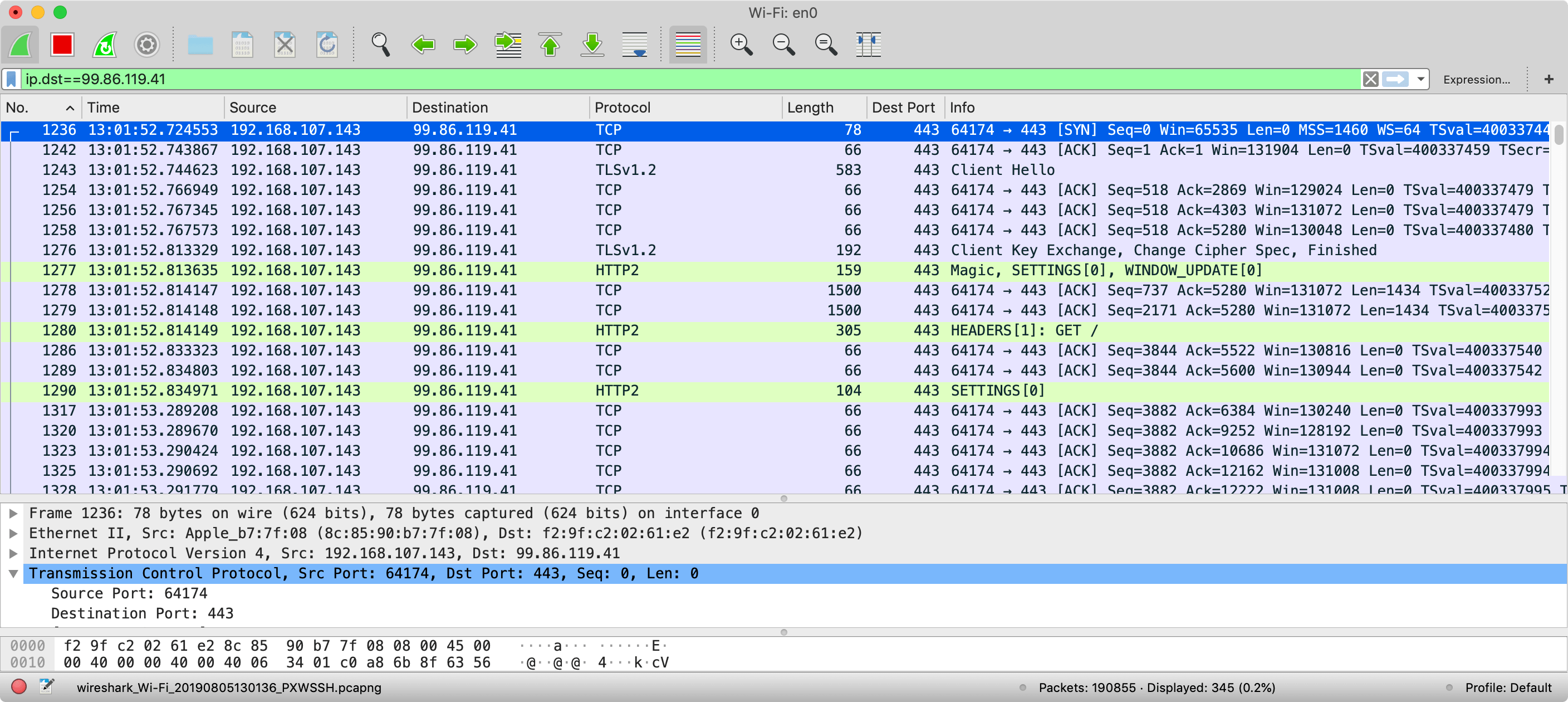Click Packets displayed count in status bar
This screenshot has height=702, width=1568.
(x=1157, y=688)
